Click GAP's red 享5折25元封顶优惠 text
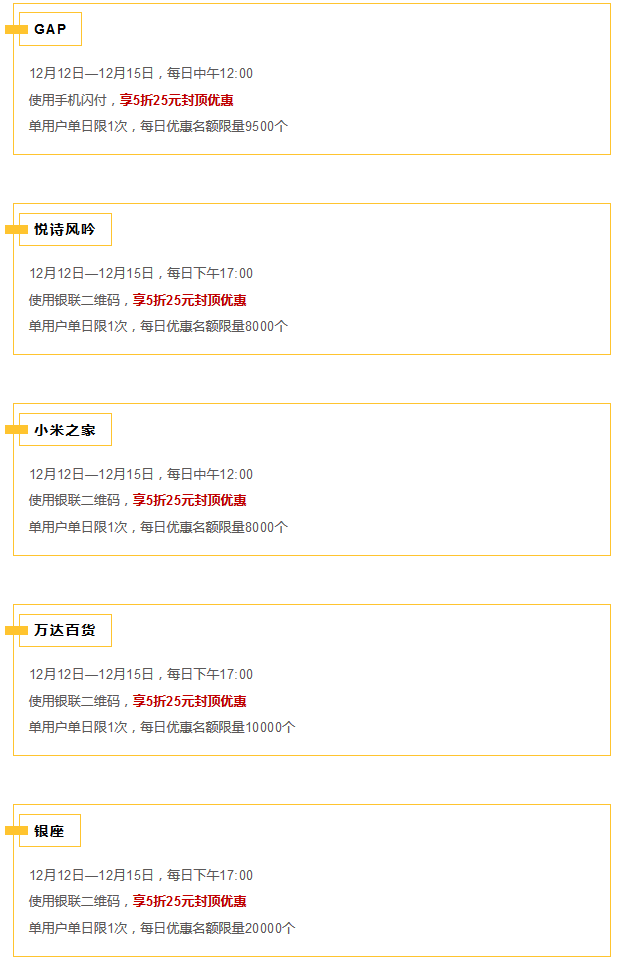 (176, 100)
